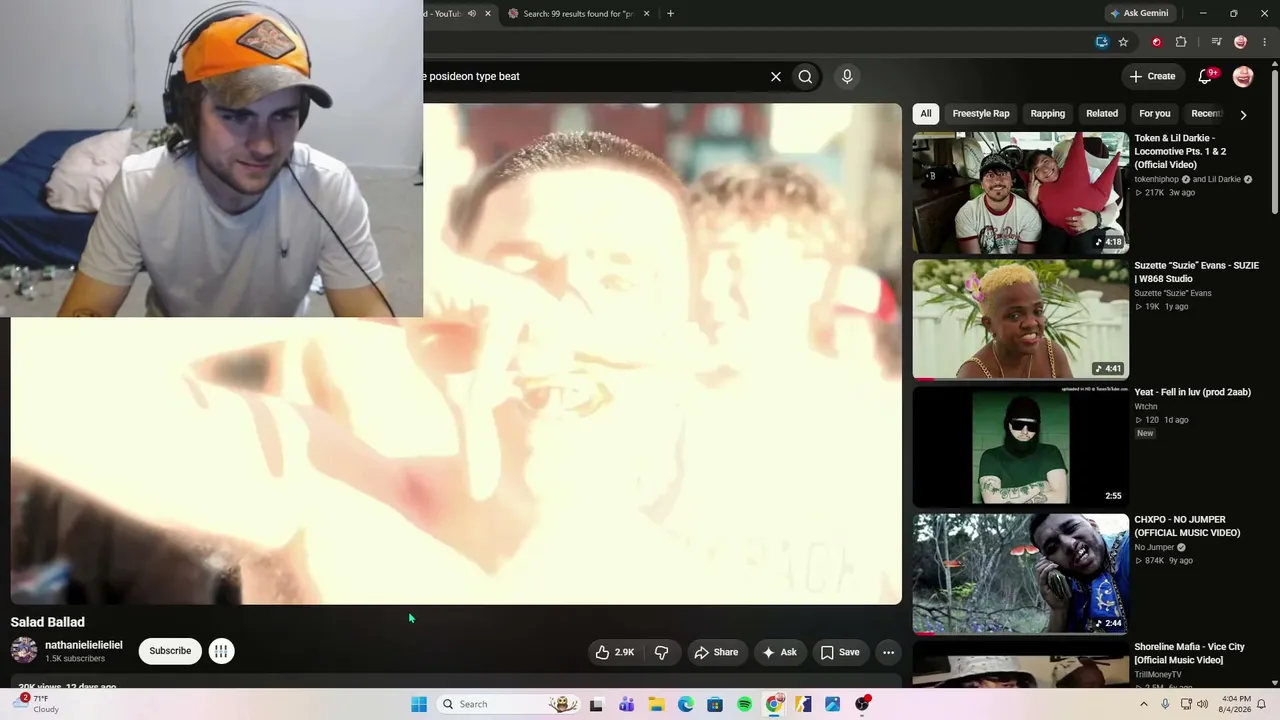
Task: Save the video to a playlist
Action: tap(840, 652)
